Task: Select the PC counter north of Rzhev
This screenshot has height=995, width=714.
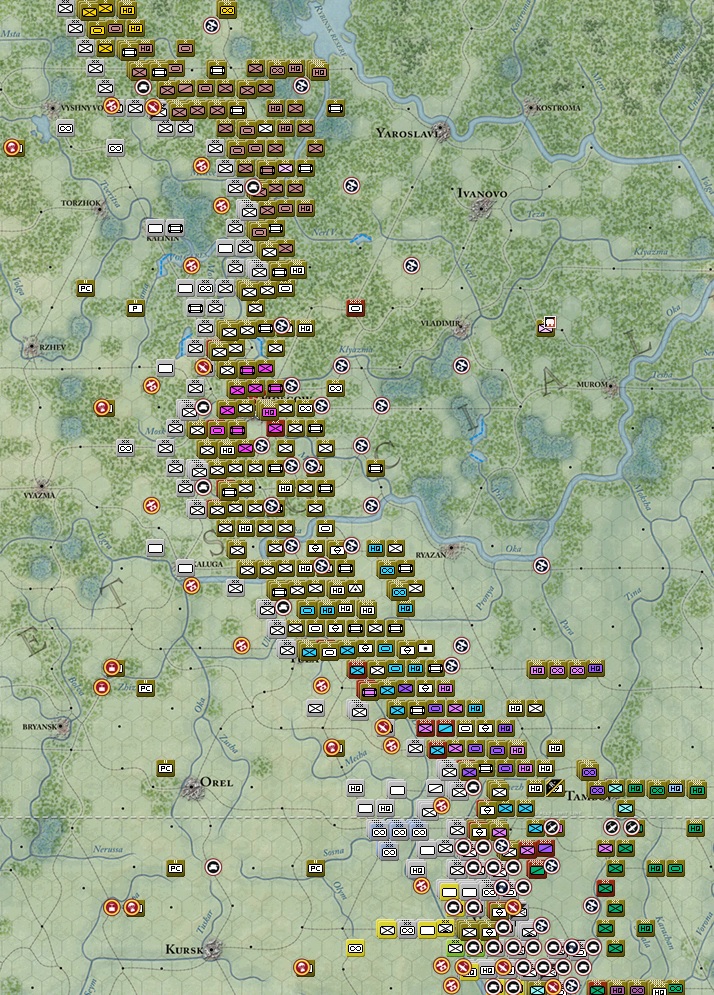Action: point(86,288)
